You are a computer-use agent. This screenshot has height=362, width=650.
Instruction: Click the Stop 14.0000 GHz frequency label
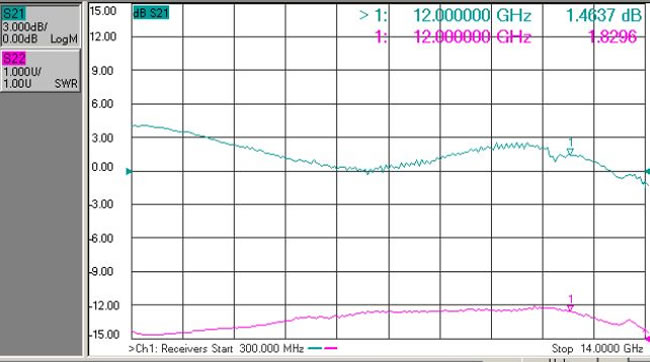tap(597, 348)
